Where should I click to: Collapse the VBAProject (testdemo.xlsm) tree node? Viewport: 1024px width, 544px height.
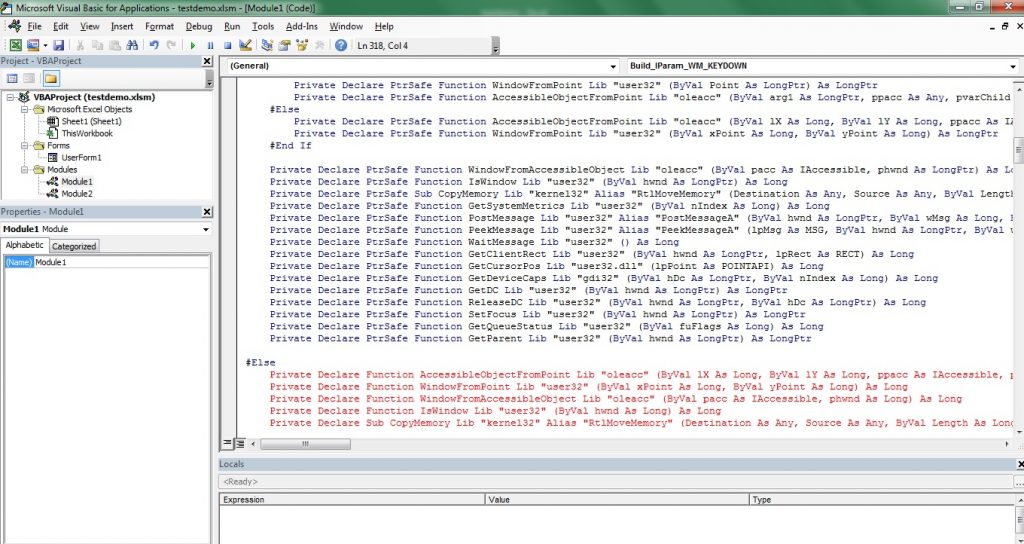tap(11, 97)
